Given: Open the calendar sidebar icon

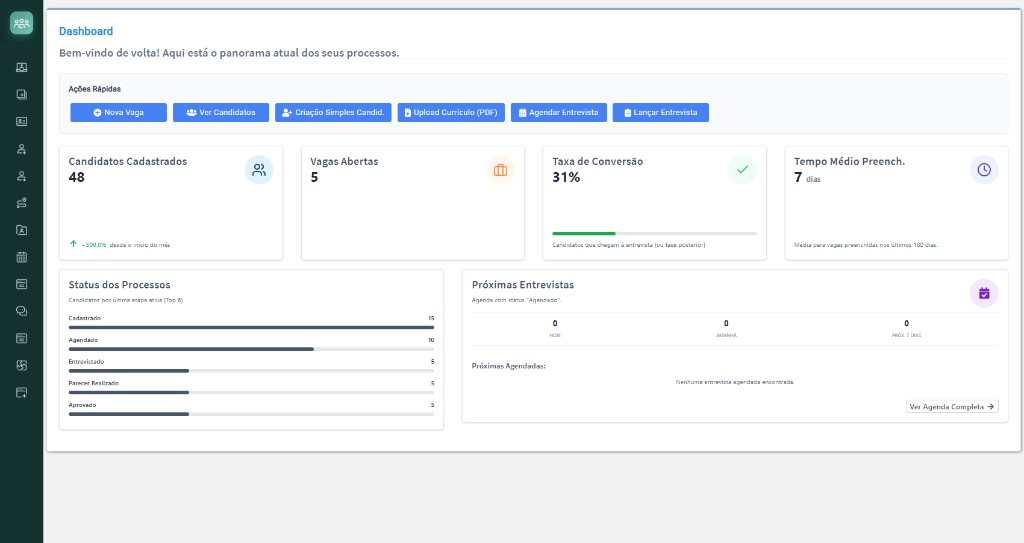Looking at the screenshot, I should 22,257.
